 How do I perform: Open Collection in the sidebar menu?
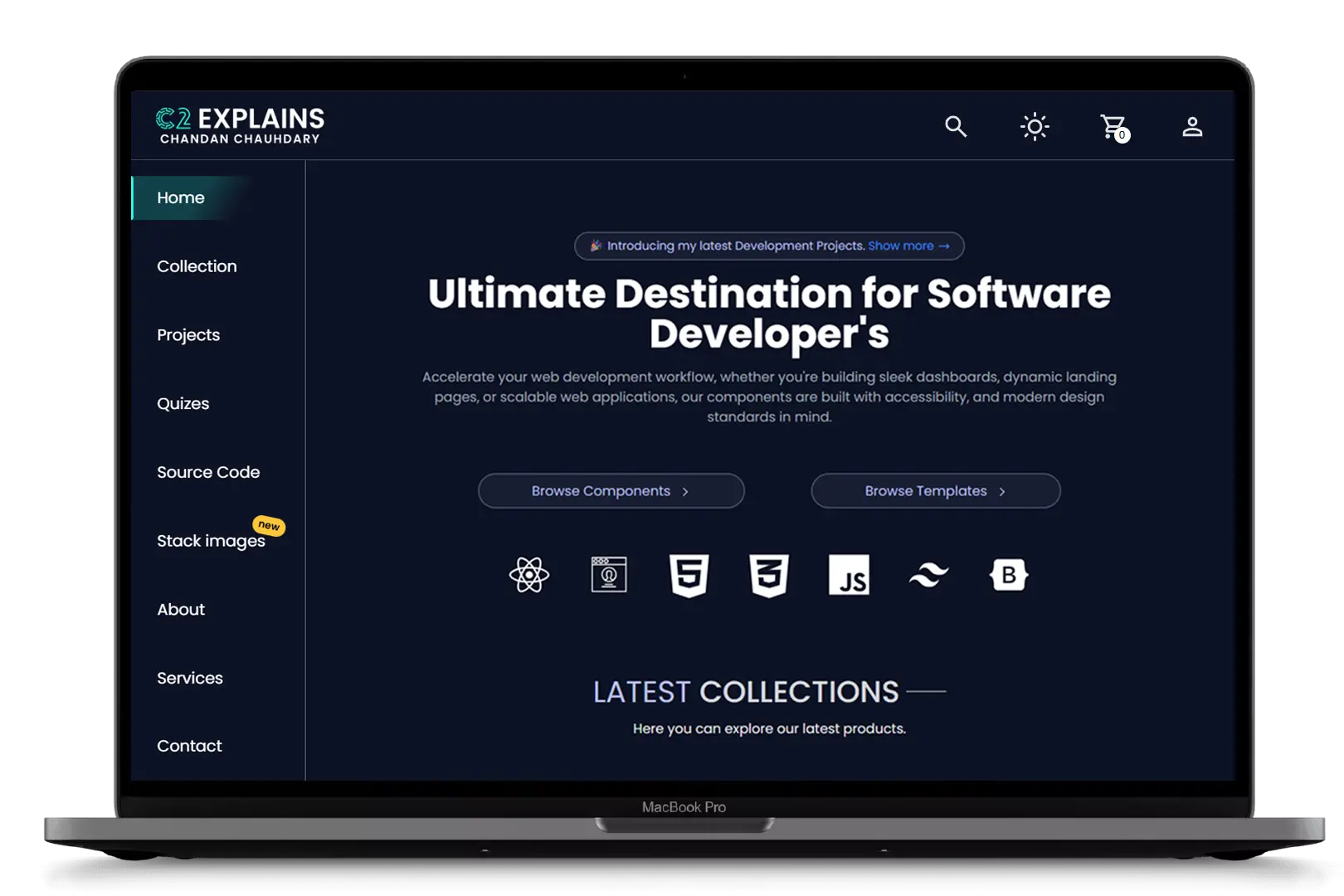(197, 266)
